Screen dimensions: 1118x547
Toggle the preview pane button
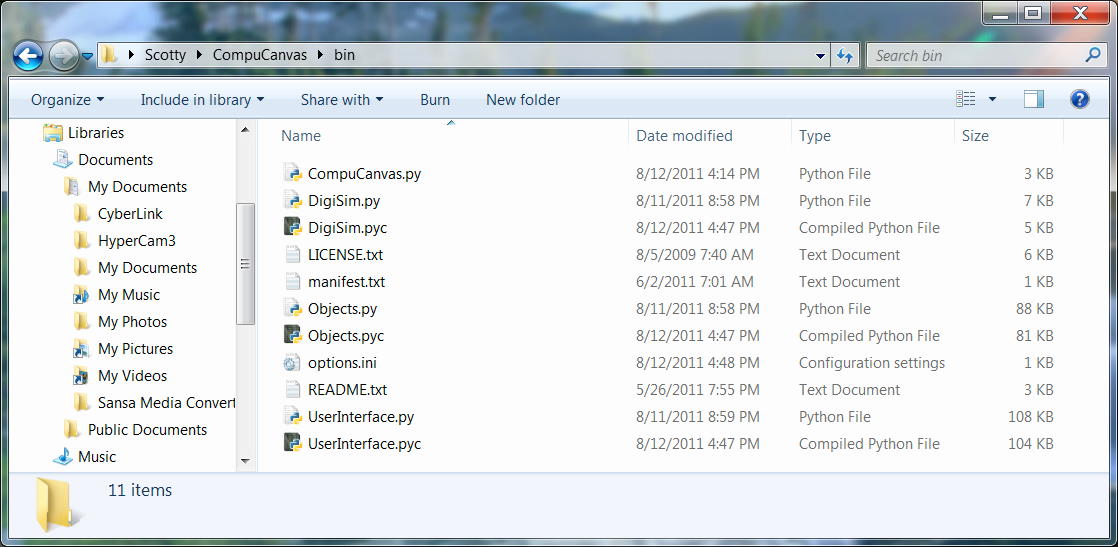click(1034, 99)
